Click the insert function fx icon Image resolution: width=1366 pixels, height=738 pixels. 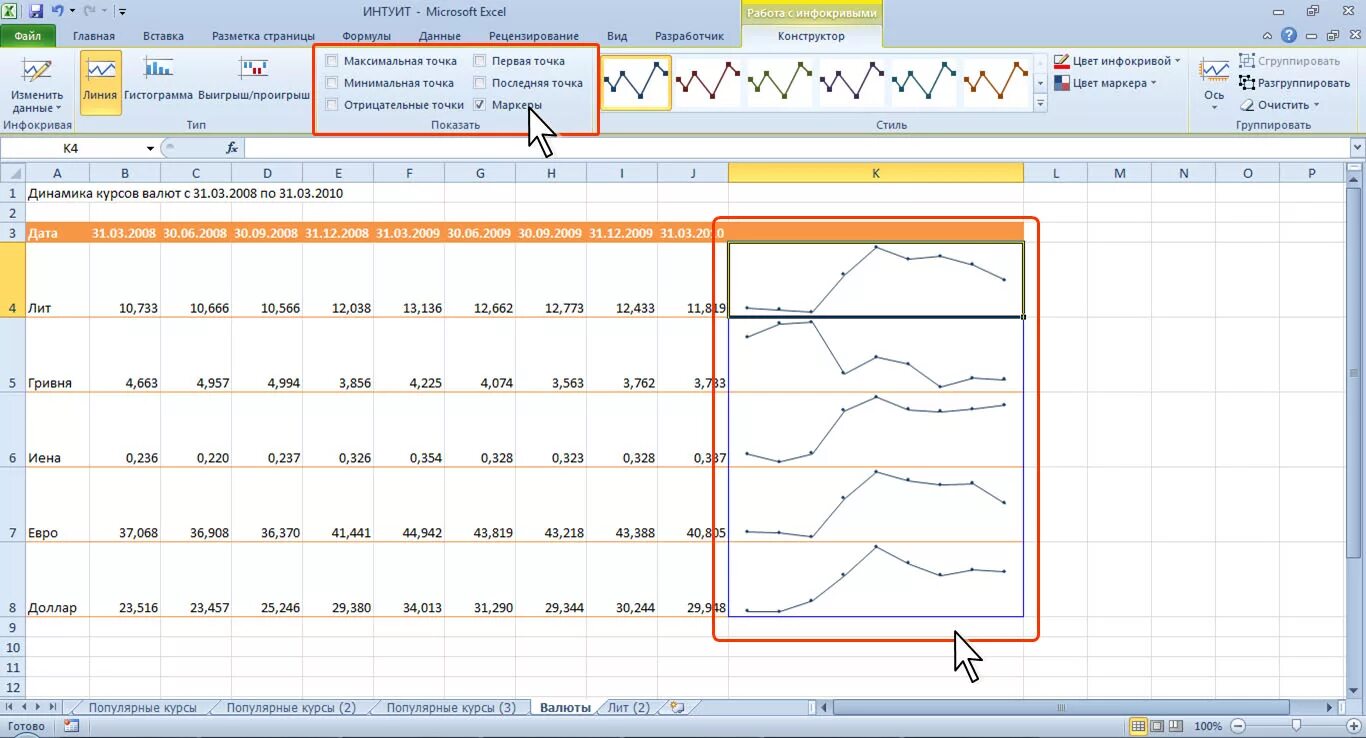tap(231, 148)
